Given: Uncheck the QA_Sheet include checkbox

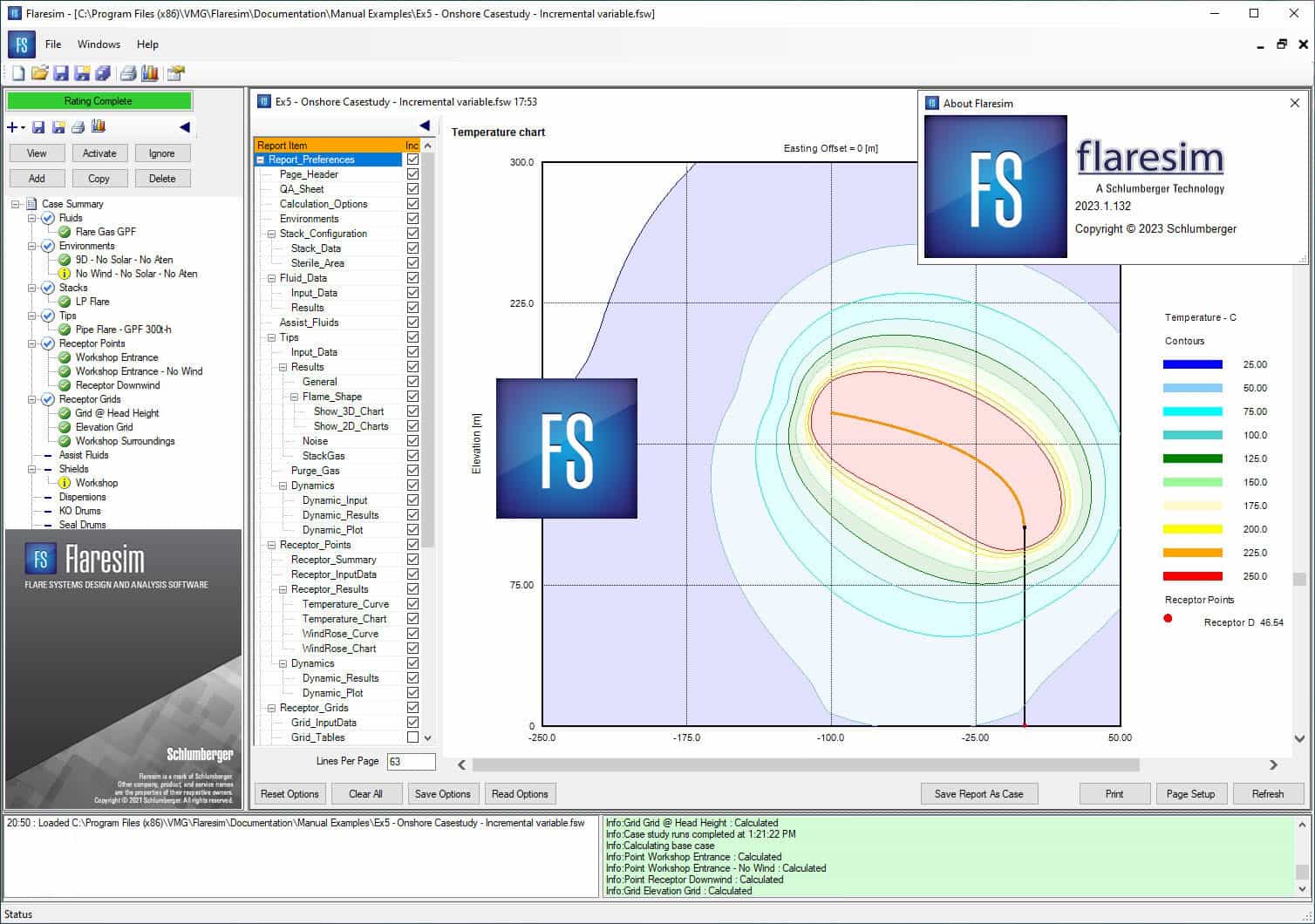Looking at the screenshot, I should pos(412,189).
